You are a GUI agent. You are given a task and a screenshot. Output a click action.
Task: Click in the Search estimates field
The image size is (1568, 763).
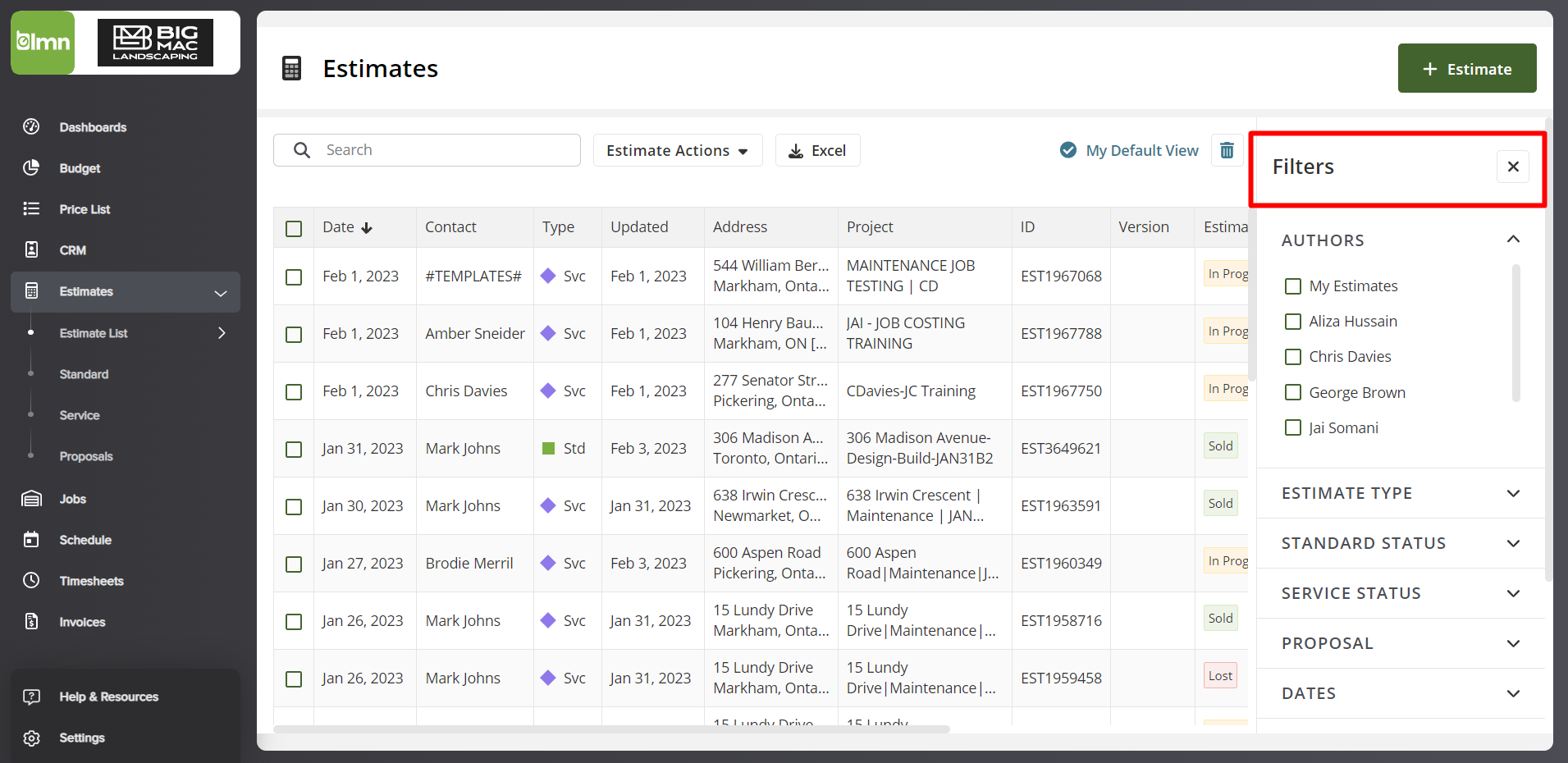pos(443,150)
